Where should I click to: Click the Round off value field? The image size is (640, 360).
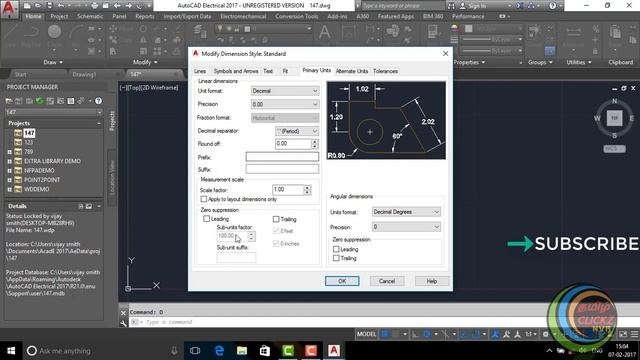click(293, 144)
